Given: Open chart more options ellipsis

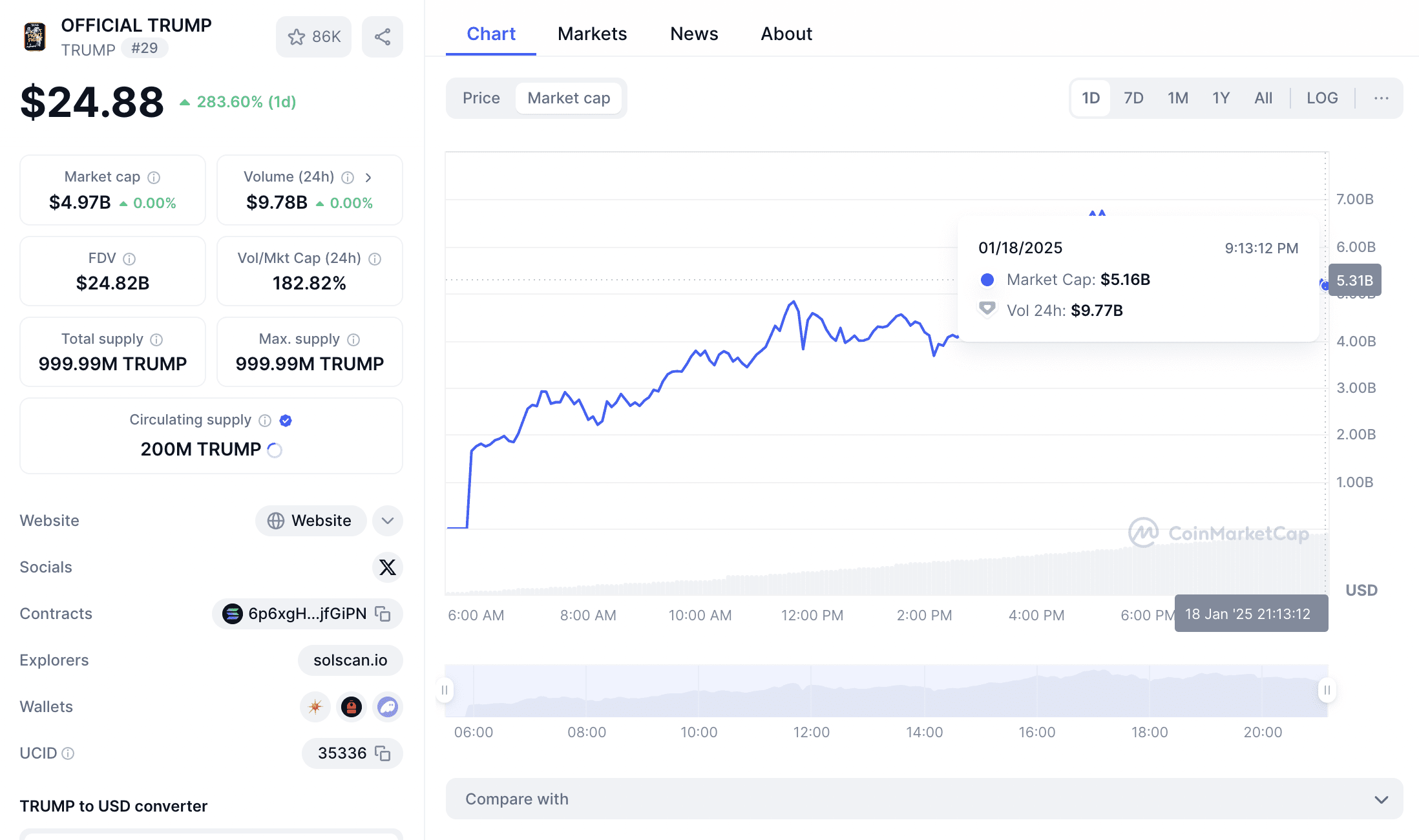Looking at the screenshot, I should coord(1381,98).
